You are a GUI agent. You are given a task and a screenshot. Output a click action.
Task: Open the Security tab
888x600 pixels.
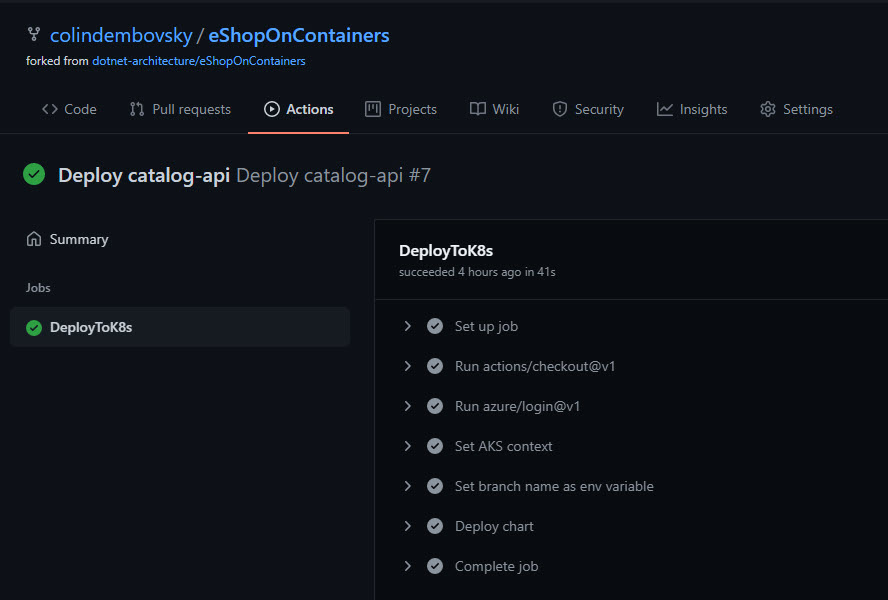[x=588, y=109]
